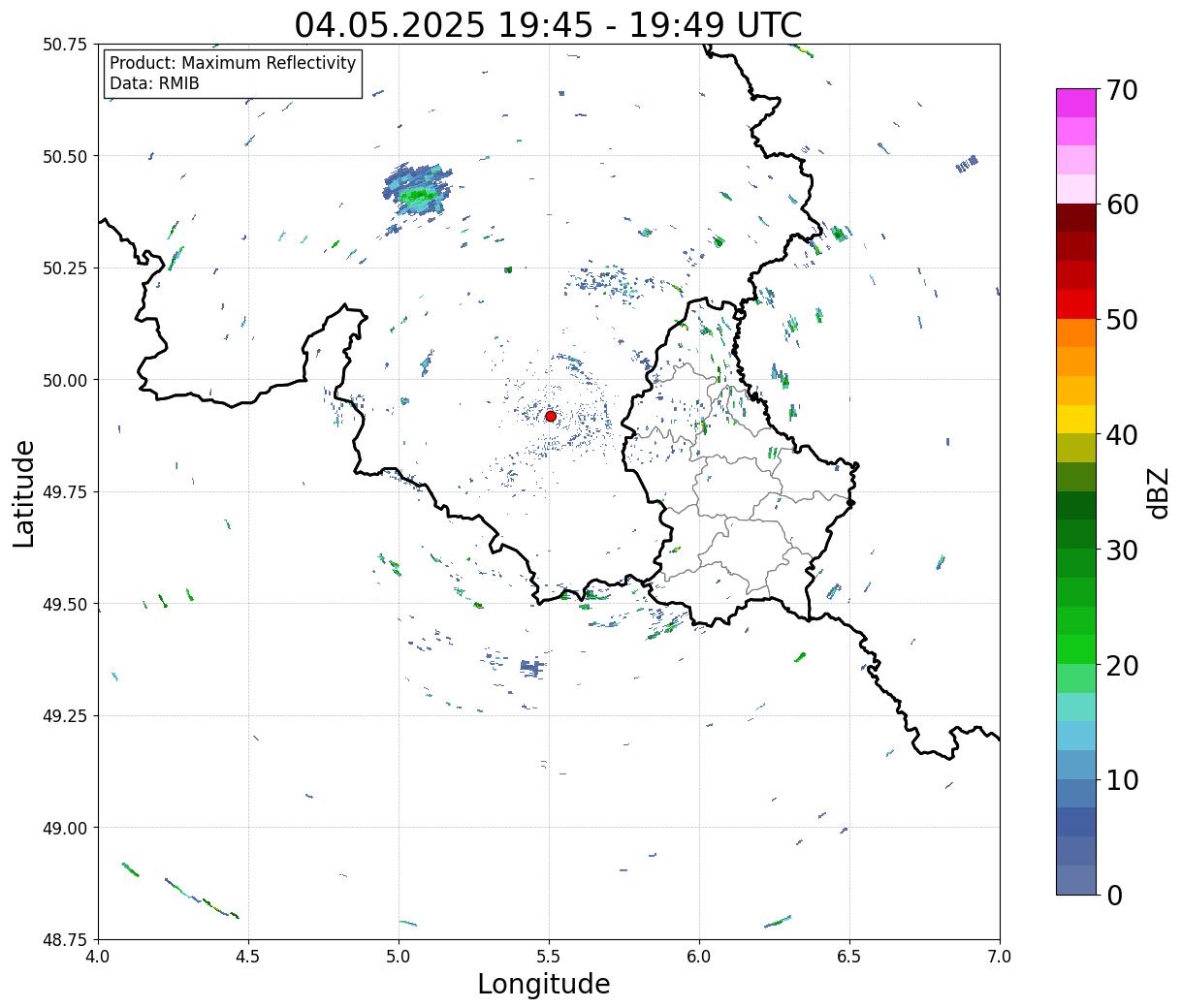Image resolution: width=1182 pixels, height=1008 pixels.
Task: Click the latitude tick label 48.75
Action: pyautogui.click(x=65, y=939)
